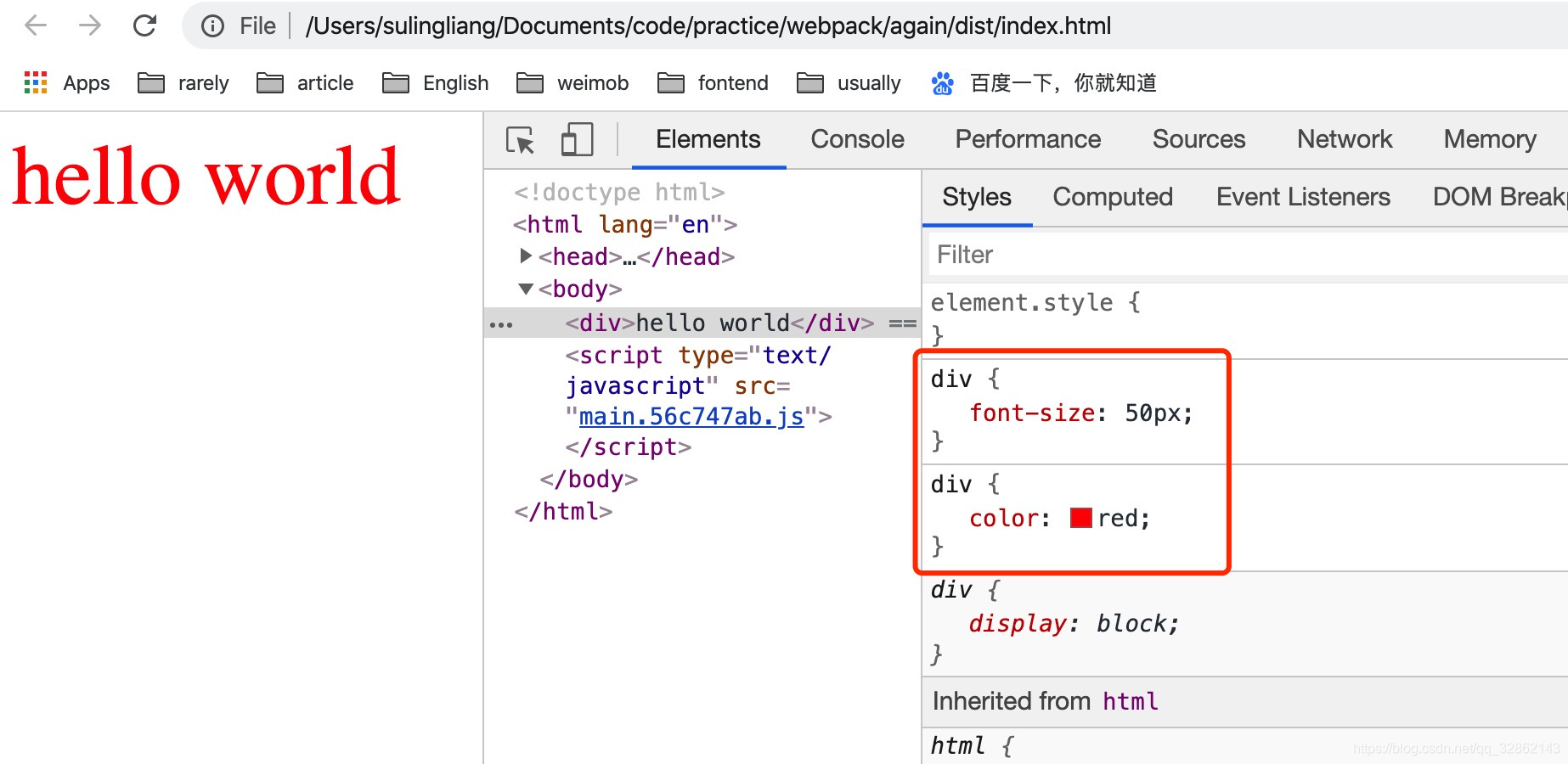Click the site info icon in address bar

click(x=212, y=26)
